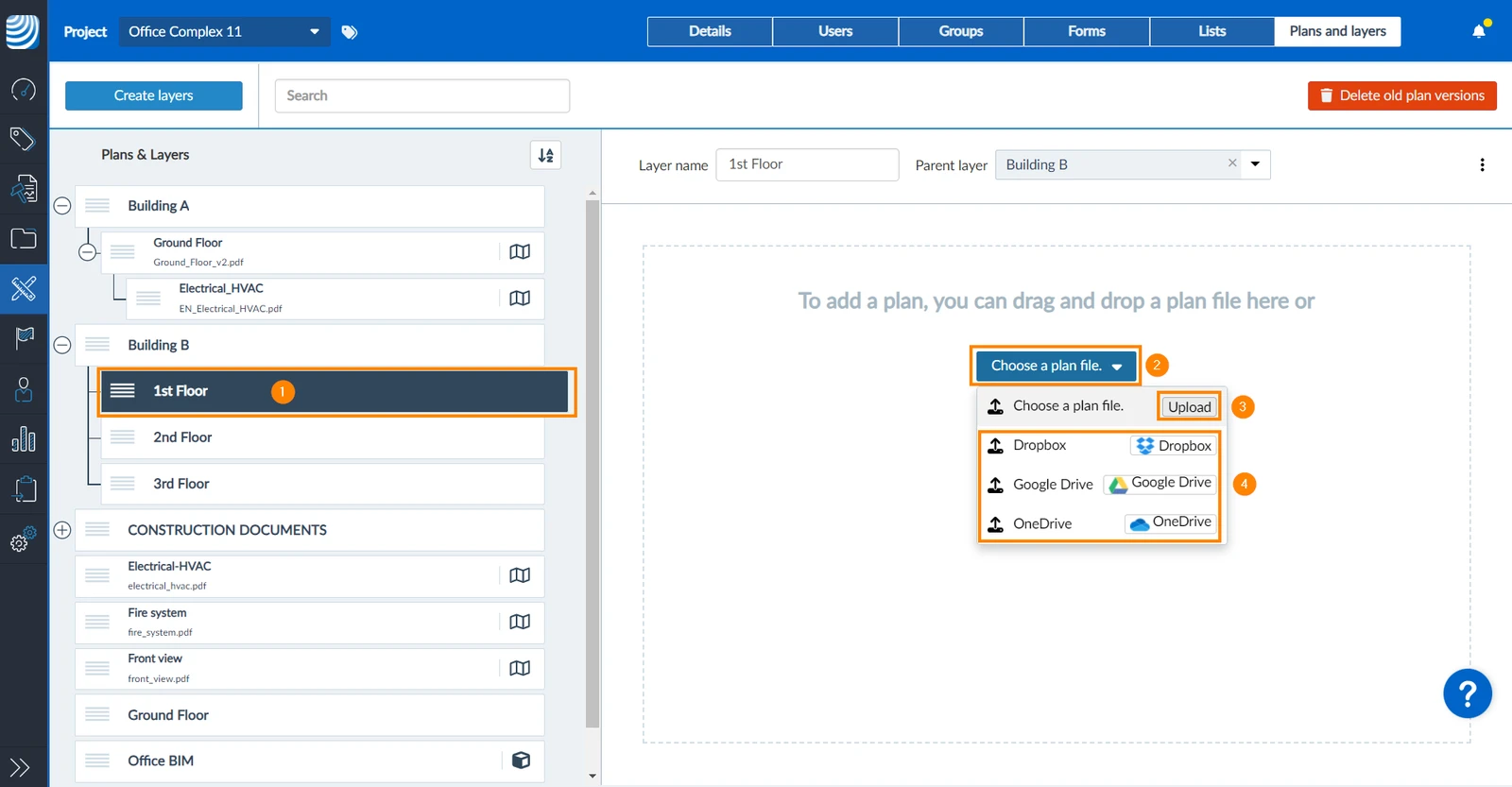Viewport: 1512px width, 787px height.
Task: Click the layer list scrollbar thumb
Action: click(x=593, y=463)
